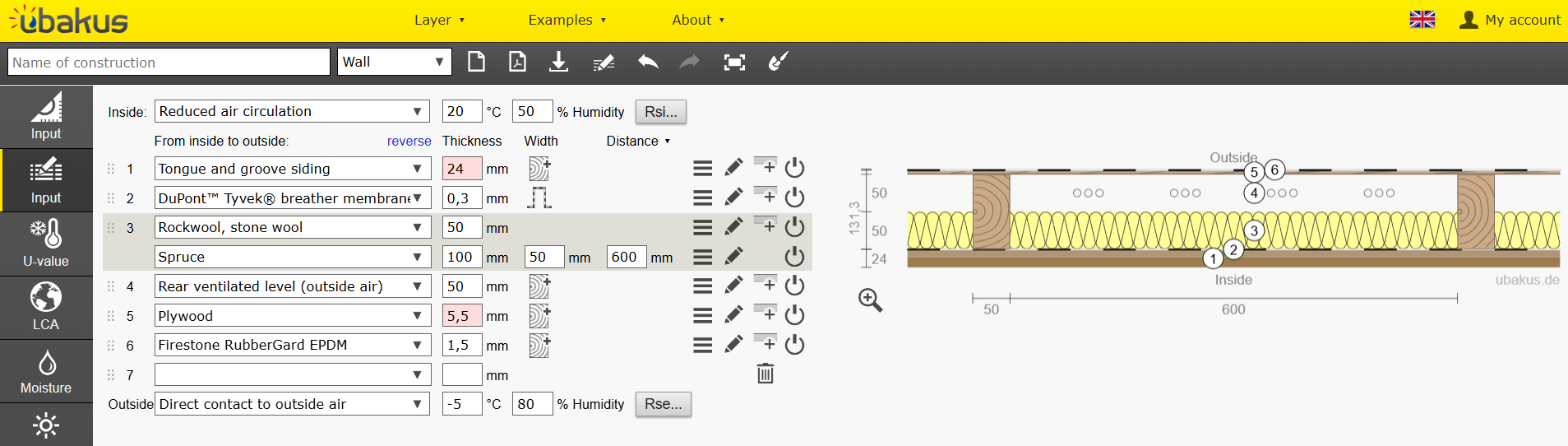1568x446 pixels.
Task: Open the U-value sidebar panel
Action: coord(46,244)
